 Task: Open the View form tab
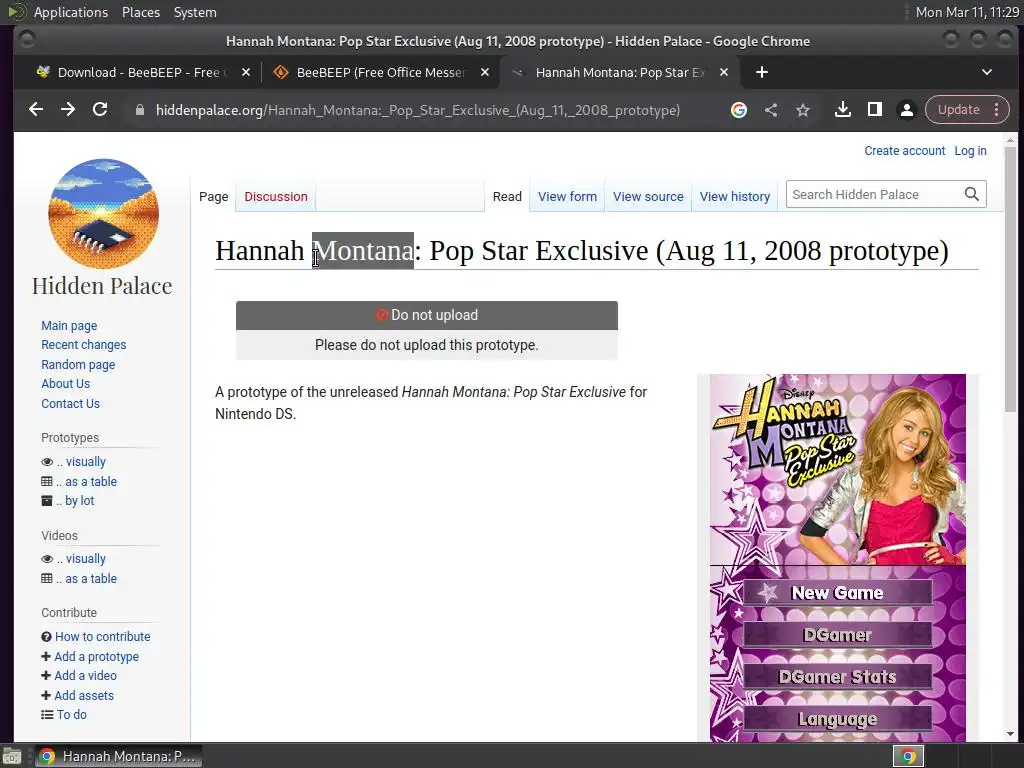[x=567, y=197]
